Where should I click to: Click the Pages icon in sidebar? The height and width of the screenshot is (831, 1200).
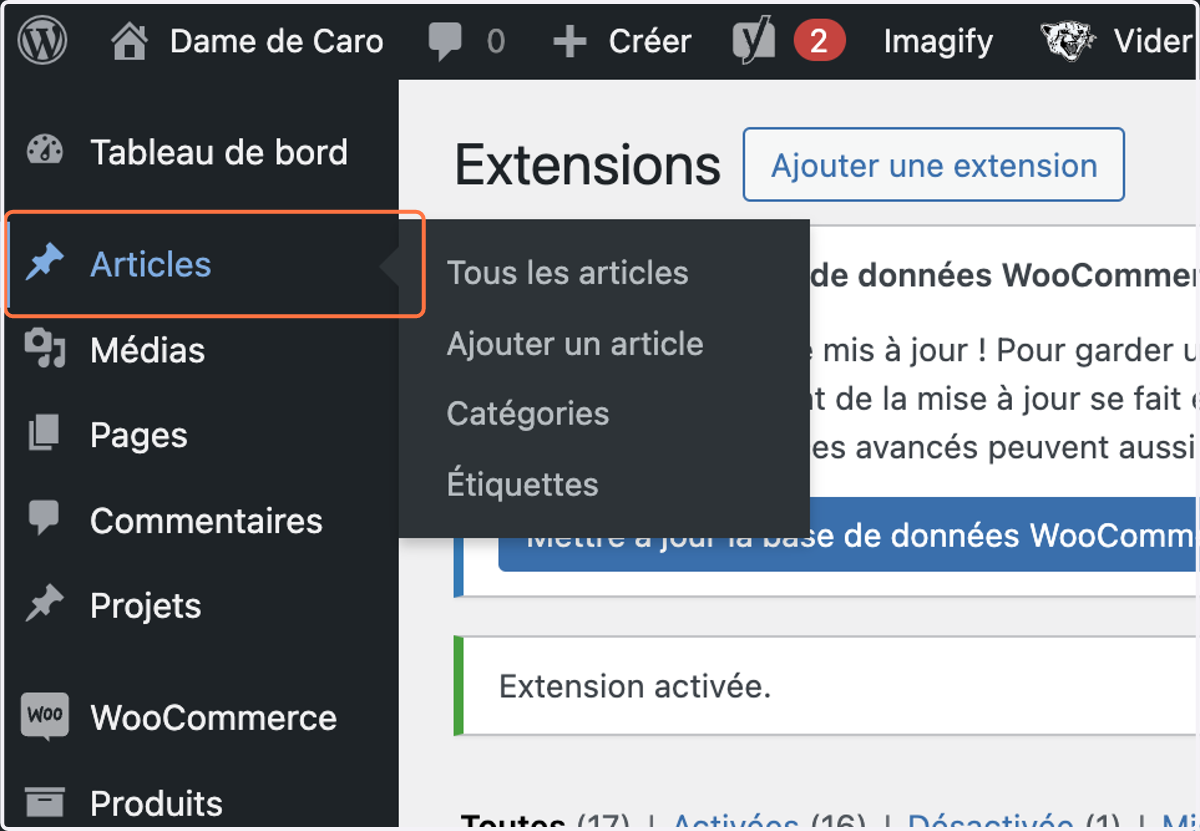point(44,434)
